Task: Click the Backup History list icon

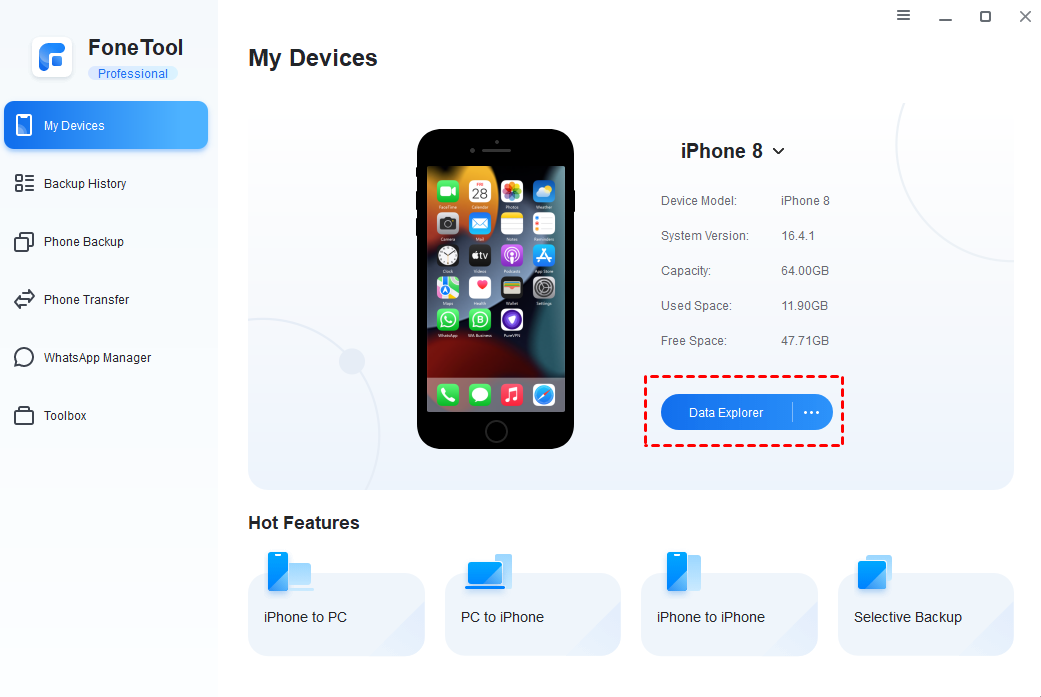Action: [x=24, y=183]
